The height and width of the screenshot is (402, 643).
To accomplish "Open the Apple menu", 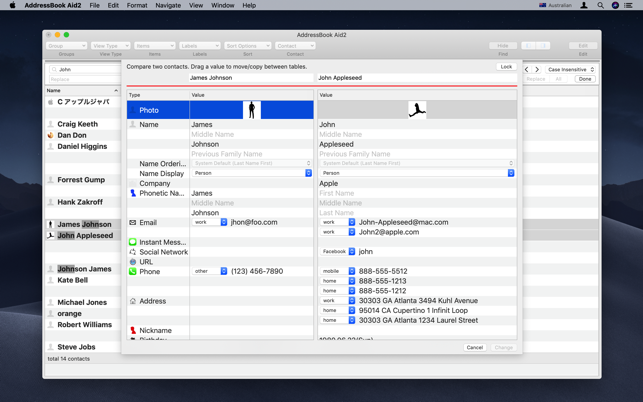I will pos(12,5).
